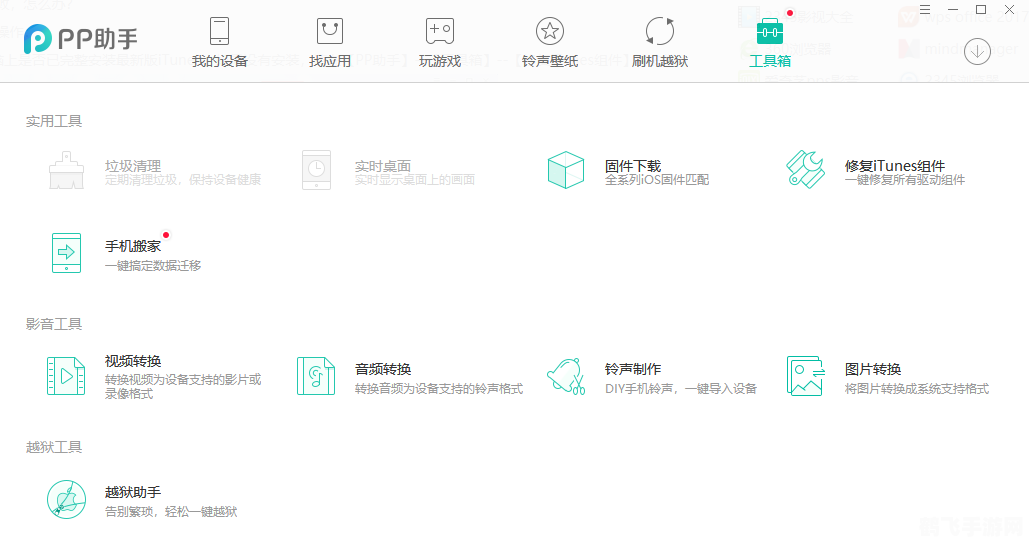
Task: Open the 铃声壁纸 star icon
Action: click(549, 31)
